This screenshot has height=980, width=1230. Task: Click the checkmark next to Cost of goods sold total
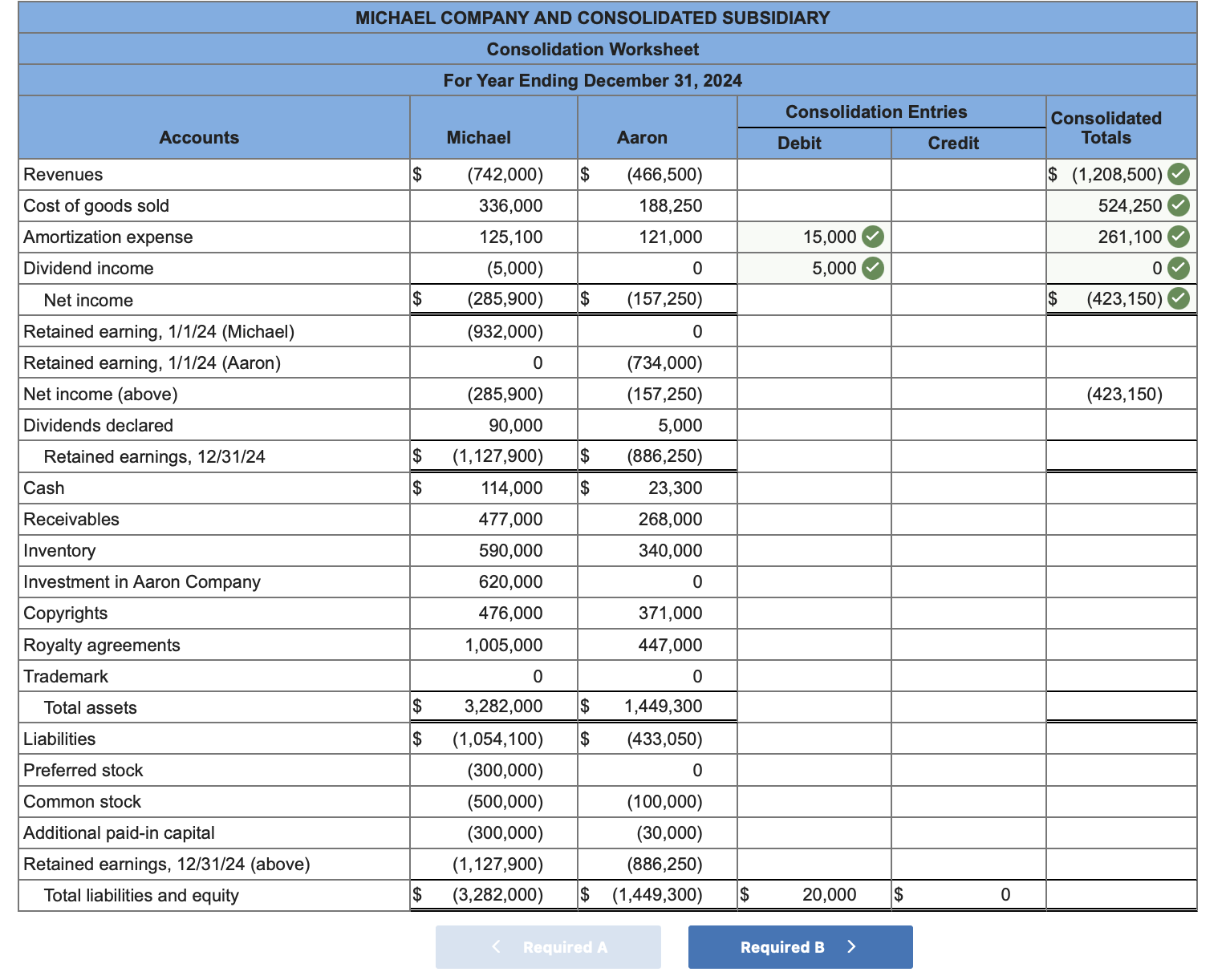(1177, 205)
